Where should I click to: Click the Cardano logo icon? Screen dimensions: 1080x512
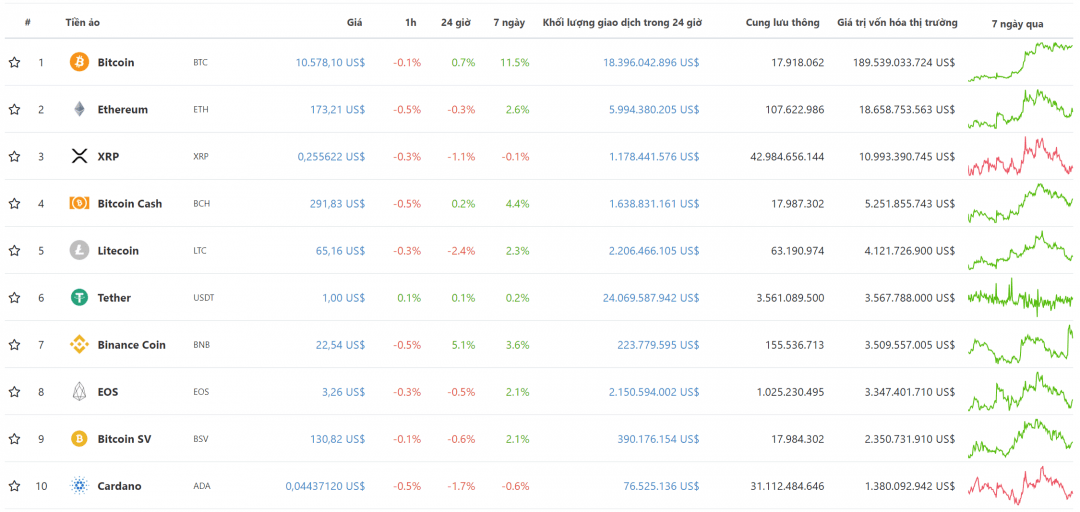[x=79, y=486]
